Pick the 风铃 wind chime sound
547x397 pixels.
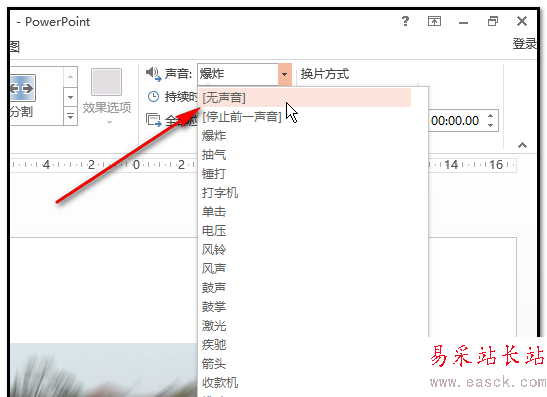coord(214,249)
